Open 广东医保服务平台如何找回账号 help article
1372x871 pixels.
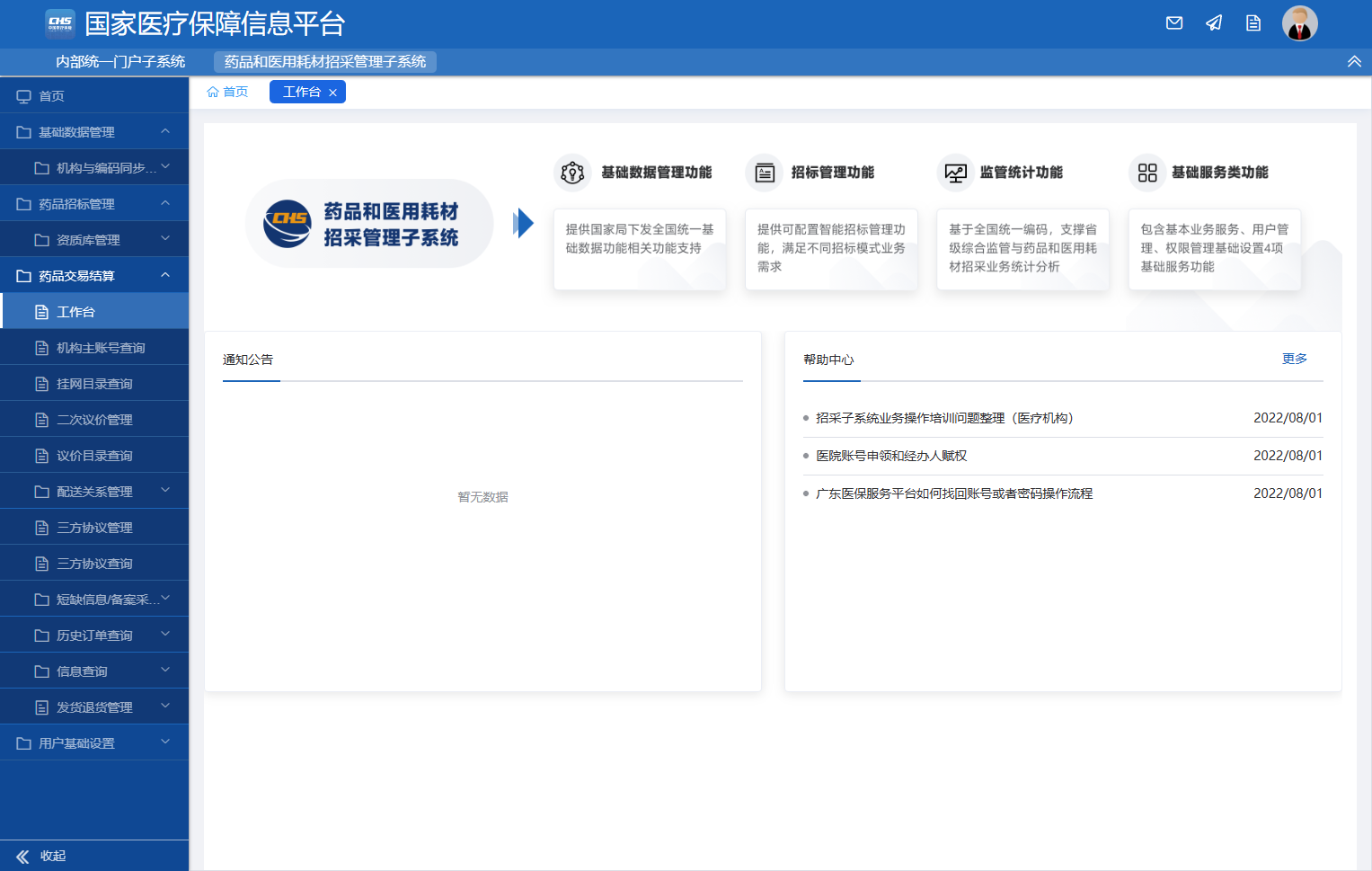coord(954,493)
